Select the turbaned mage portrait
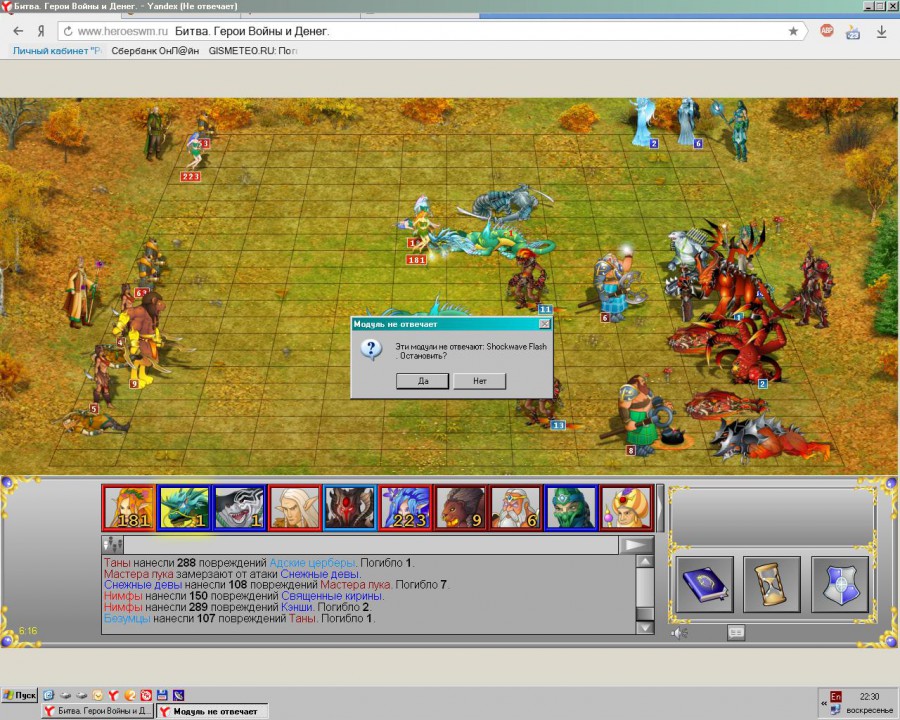 [626, 508]
